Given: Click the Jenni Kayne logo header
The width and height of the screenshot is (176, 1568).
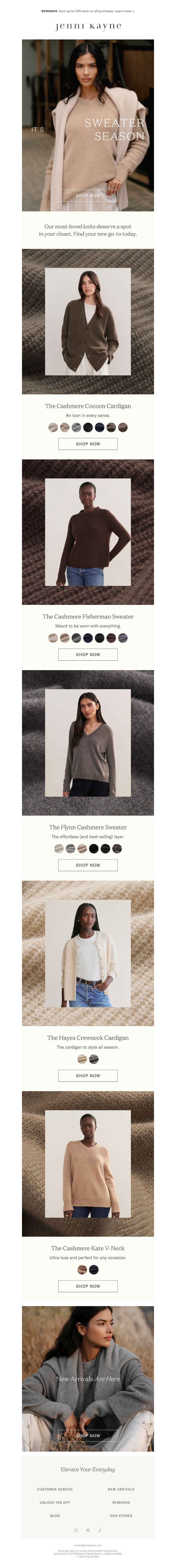Looking at the screenshot, I should [88, 26].
